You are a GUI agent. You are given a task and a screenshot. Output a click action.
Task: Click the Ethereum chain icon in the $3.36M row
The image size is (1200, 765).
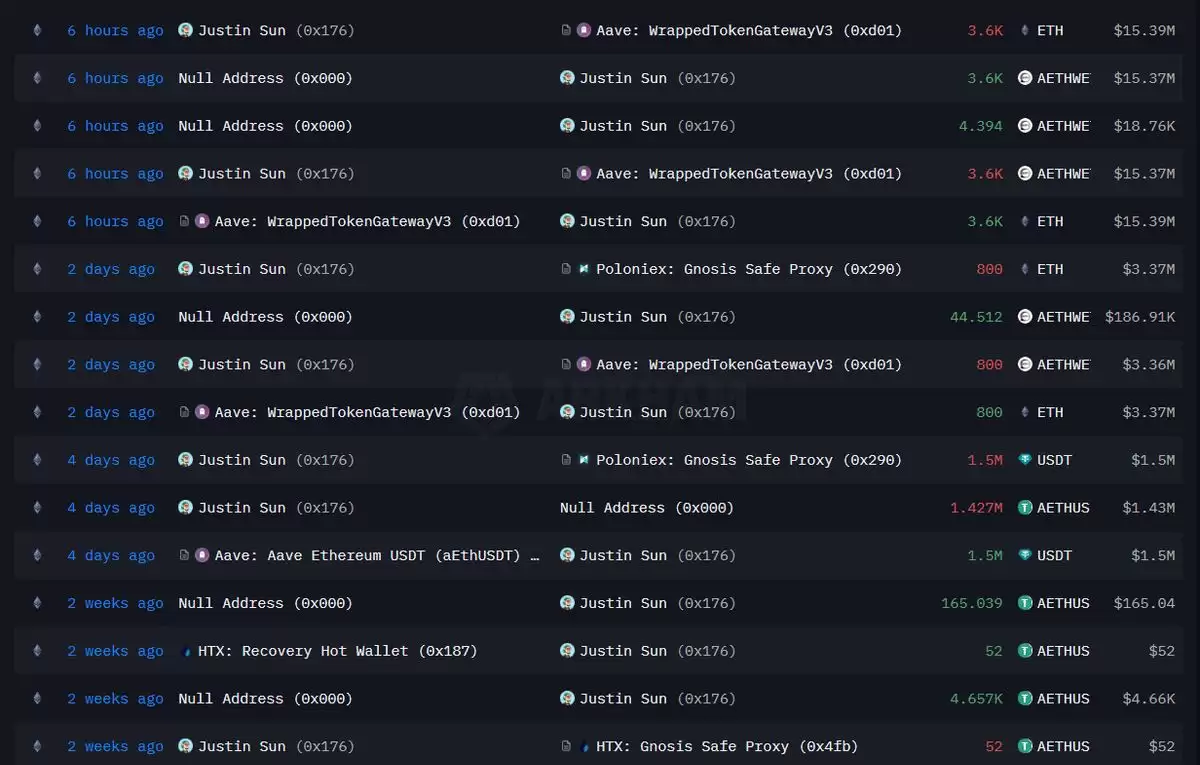(37, 365)
